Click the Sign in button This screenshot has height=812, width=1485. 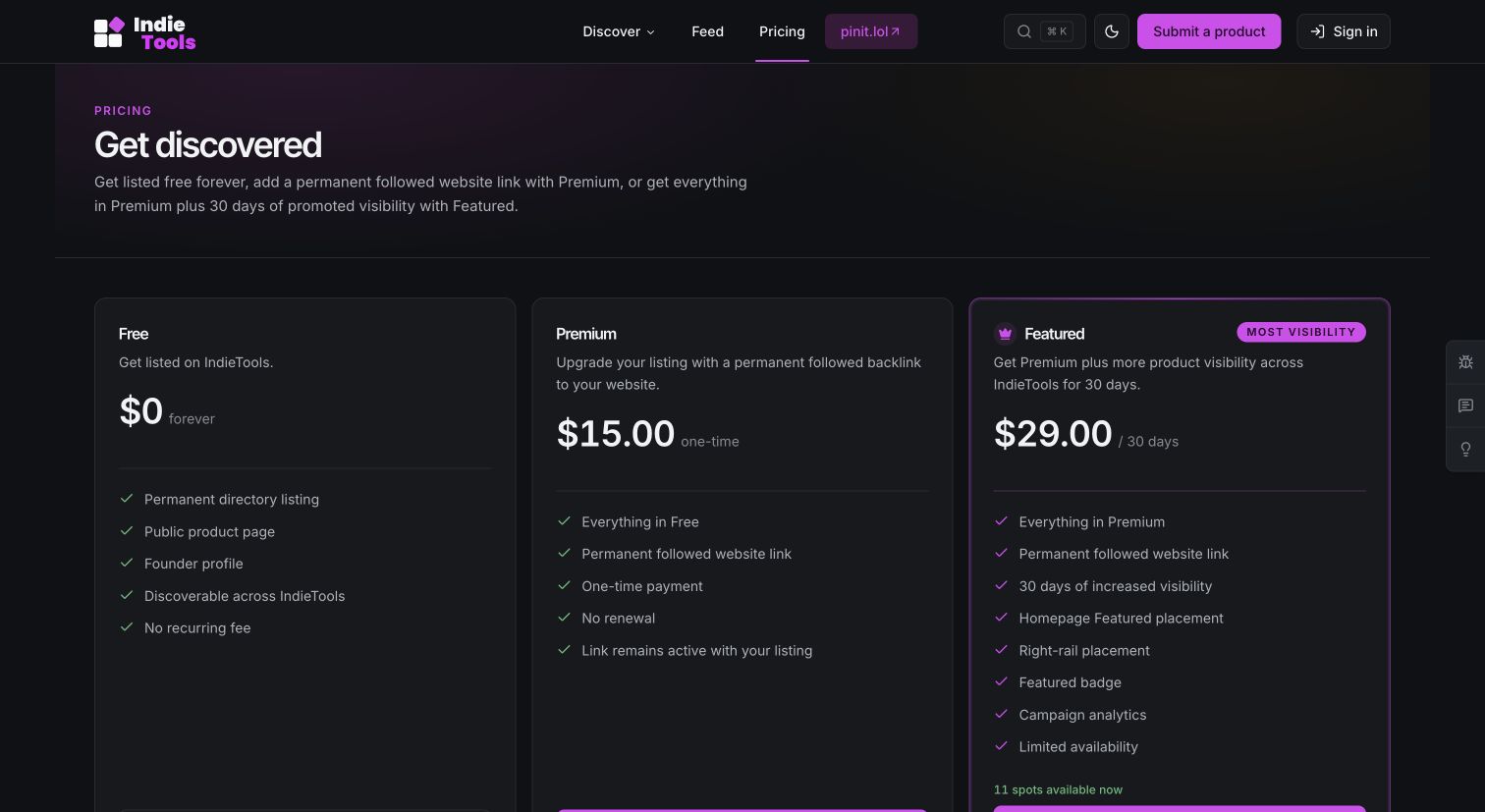point(1344,31)
